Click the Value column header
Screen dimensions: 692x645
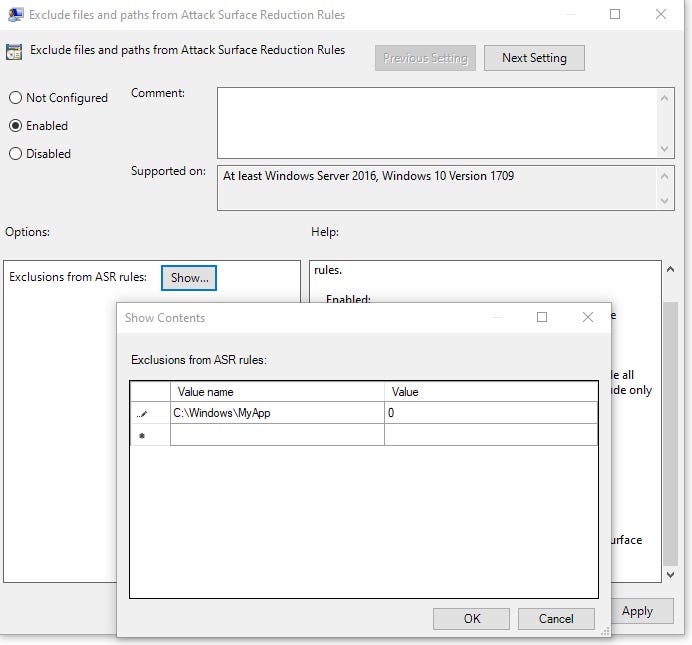pos(490,392)
